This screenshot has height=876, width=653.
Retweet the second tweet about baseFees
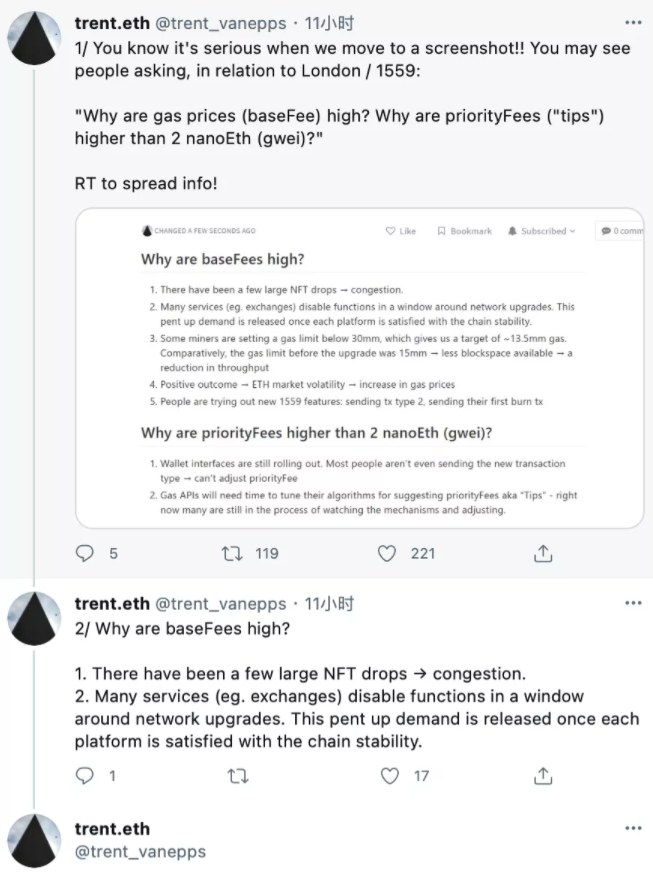[x=237, y=775]
